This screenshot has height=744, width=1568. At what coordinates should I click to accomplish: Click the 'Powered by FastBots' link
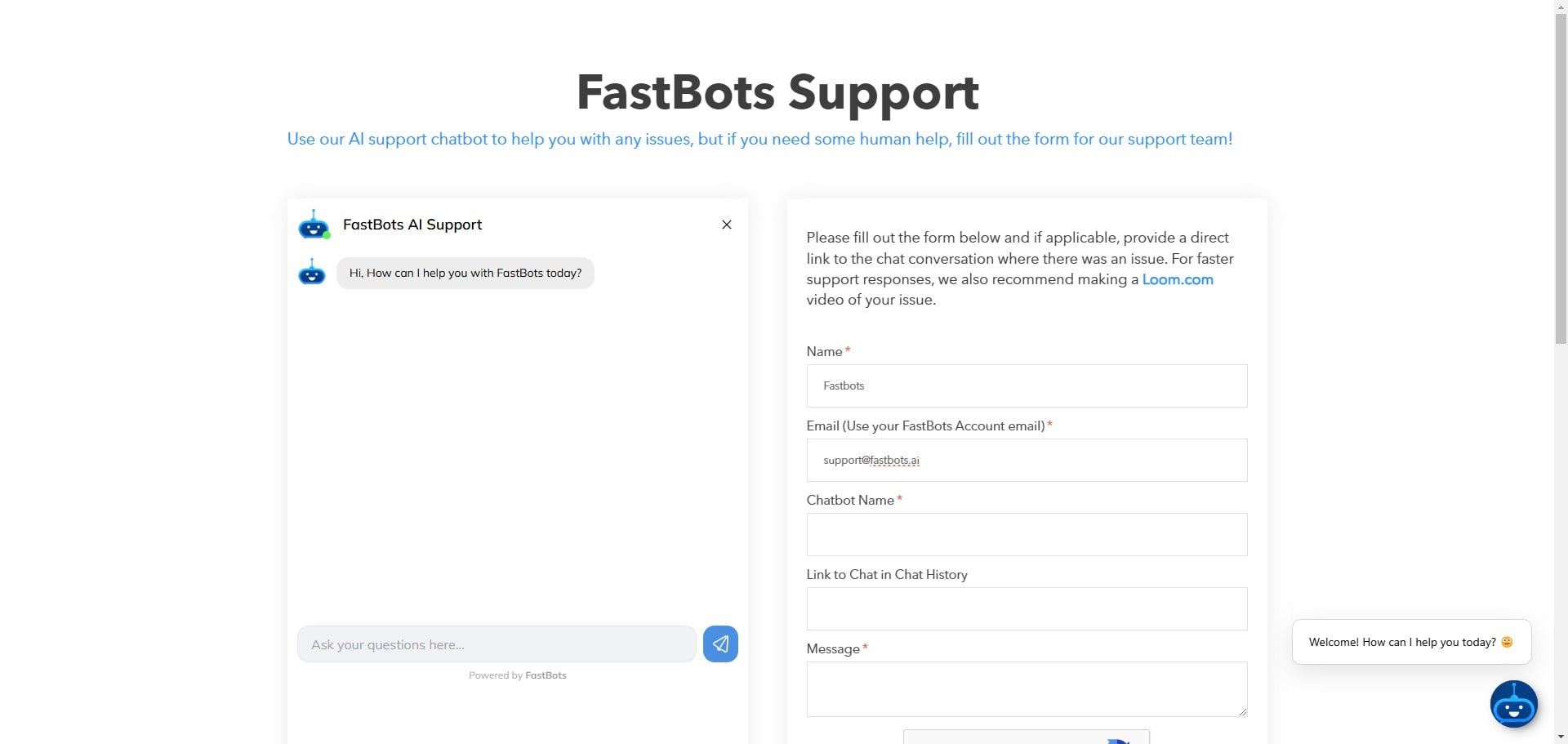[518, 675]
